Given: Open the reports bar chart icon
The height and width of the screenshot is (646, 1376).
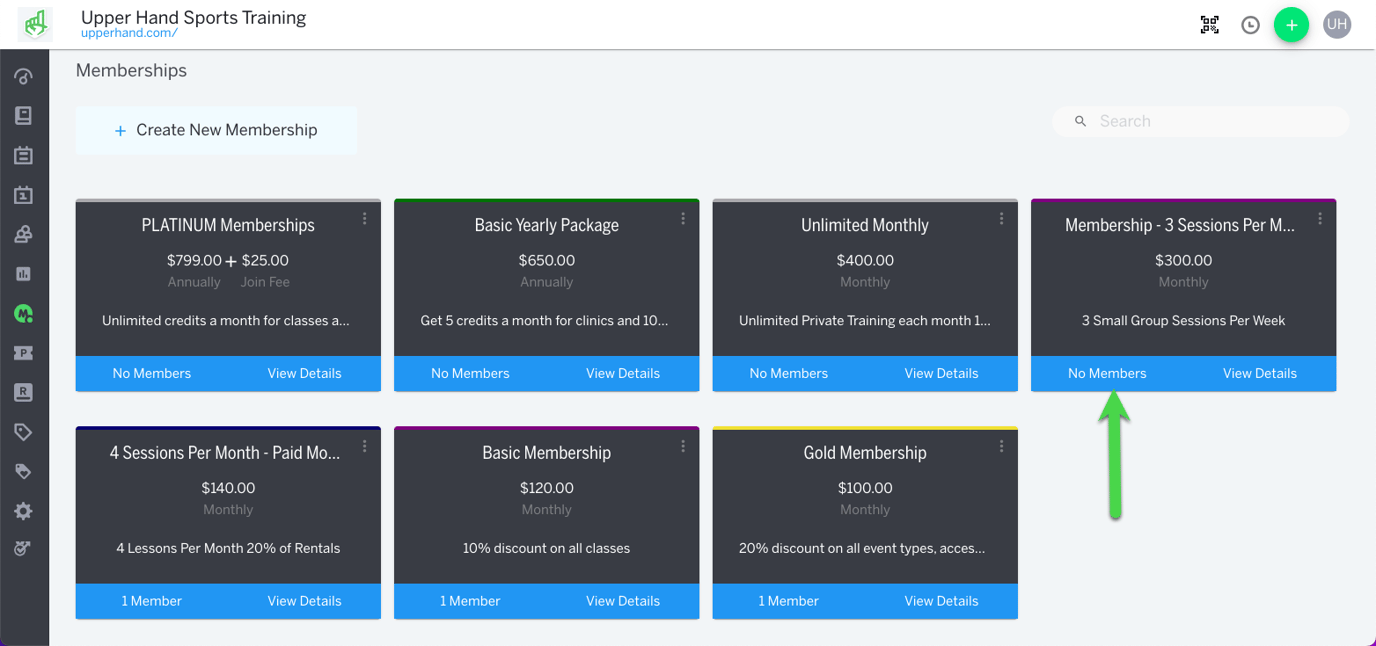Looking at the screenshot, I should tap(23, 274).
